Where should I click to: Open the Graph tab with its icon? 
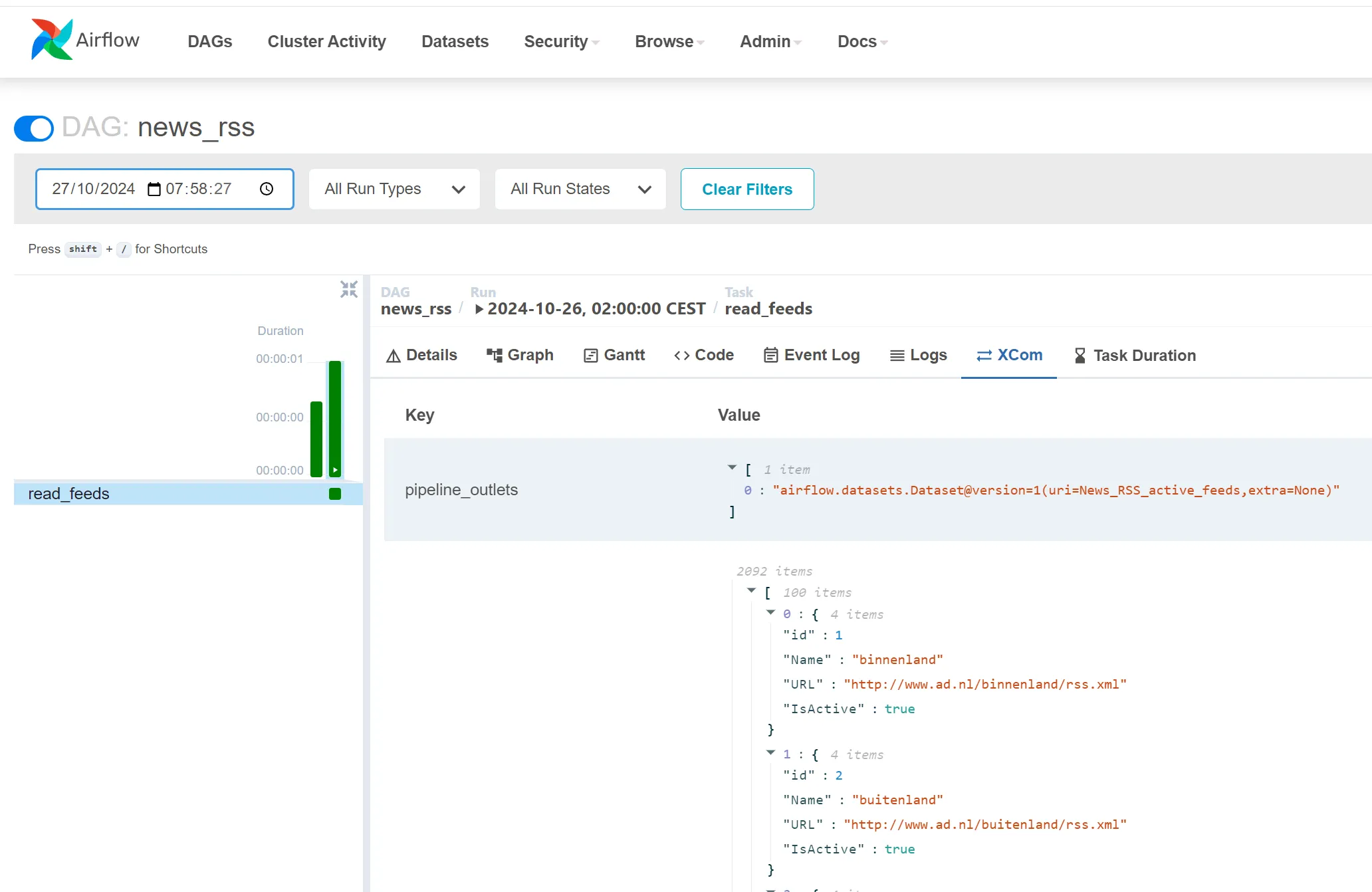(x=520, y=355)
